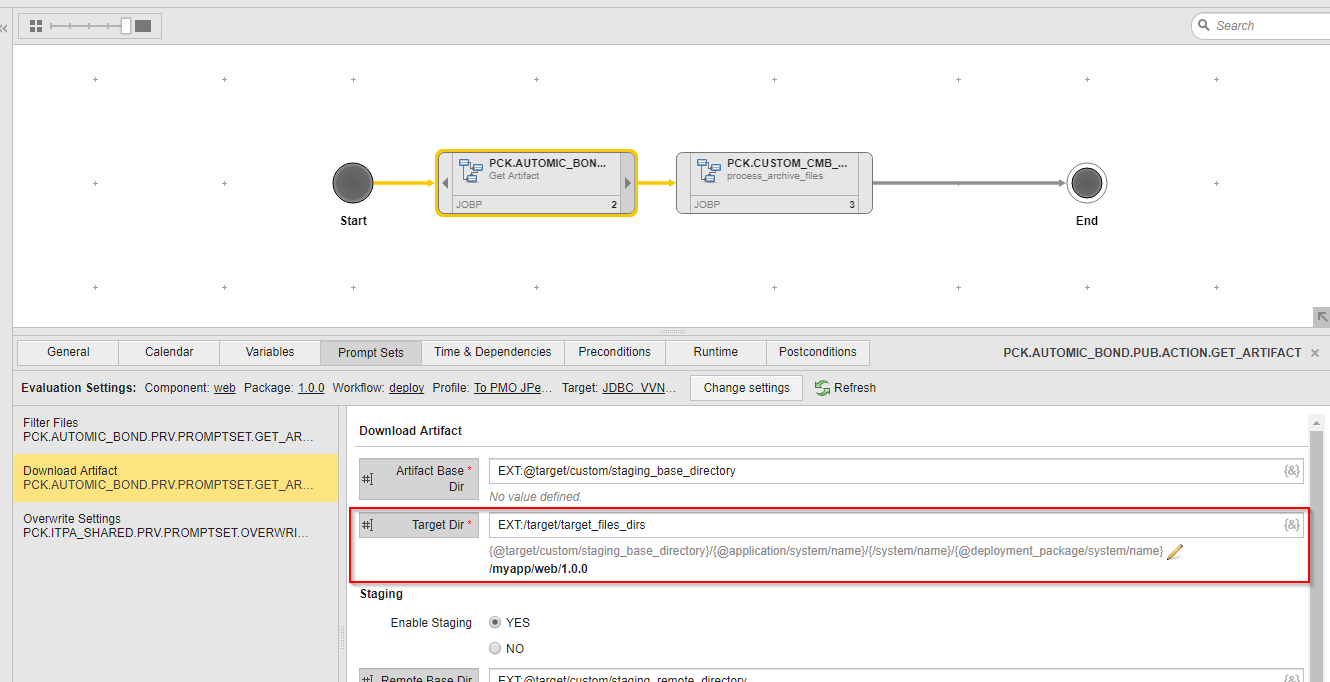Click the {&} variable icon in Artifact Base Dir
The height and width of the screenshot is (682, 1330).
[x=1291, y=470]
